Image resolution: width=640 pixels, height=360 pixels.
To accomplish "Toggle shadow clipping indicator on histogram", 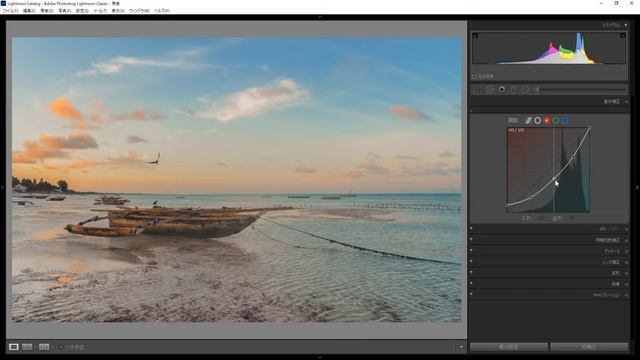I will 475,36.
